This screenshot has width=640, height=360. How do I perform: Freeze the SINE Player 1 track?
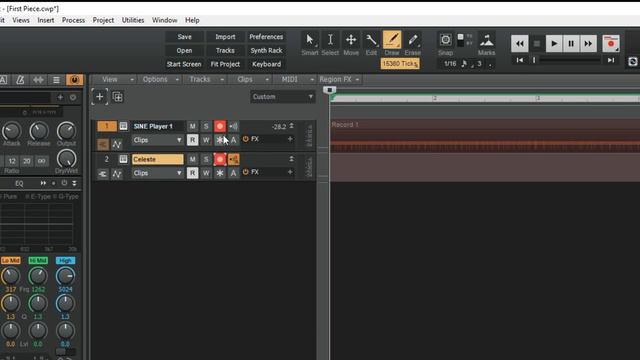220,140
